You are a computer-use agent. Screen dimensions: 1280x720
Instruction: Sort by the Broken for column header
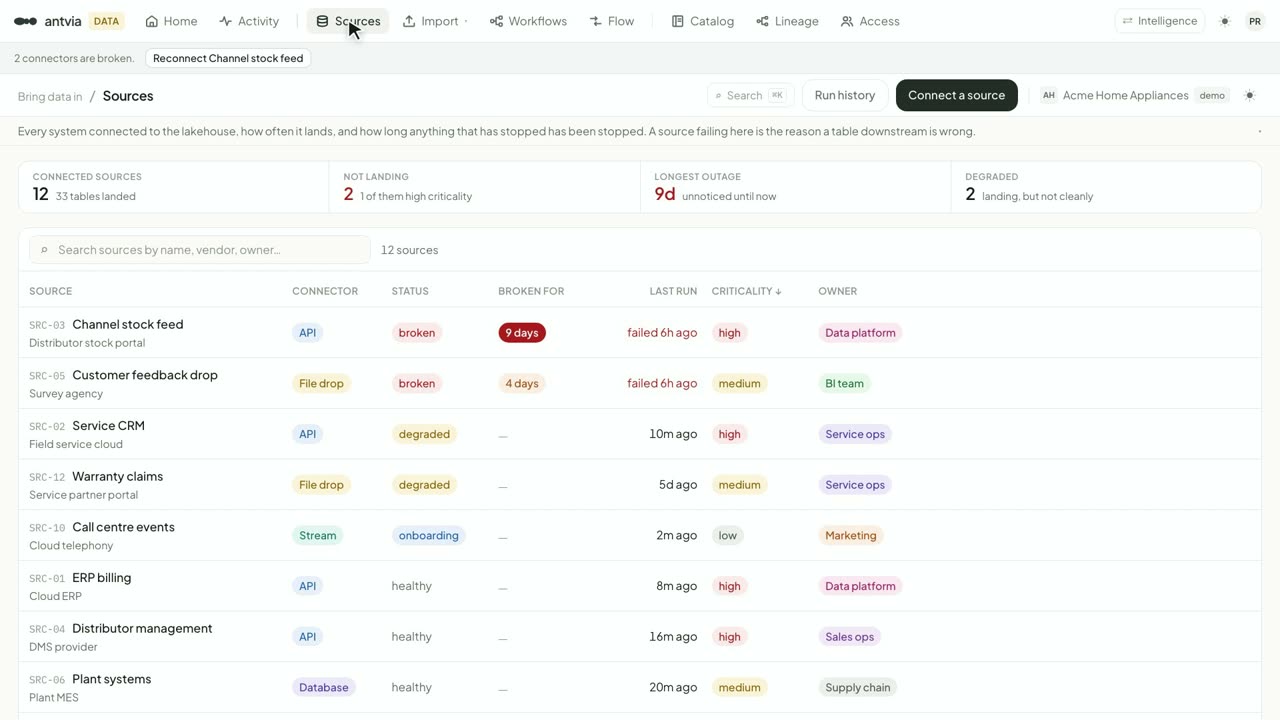pos(531,291)
